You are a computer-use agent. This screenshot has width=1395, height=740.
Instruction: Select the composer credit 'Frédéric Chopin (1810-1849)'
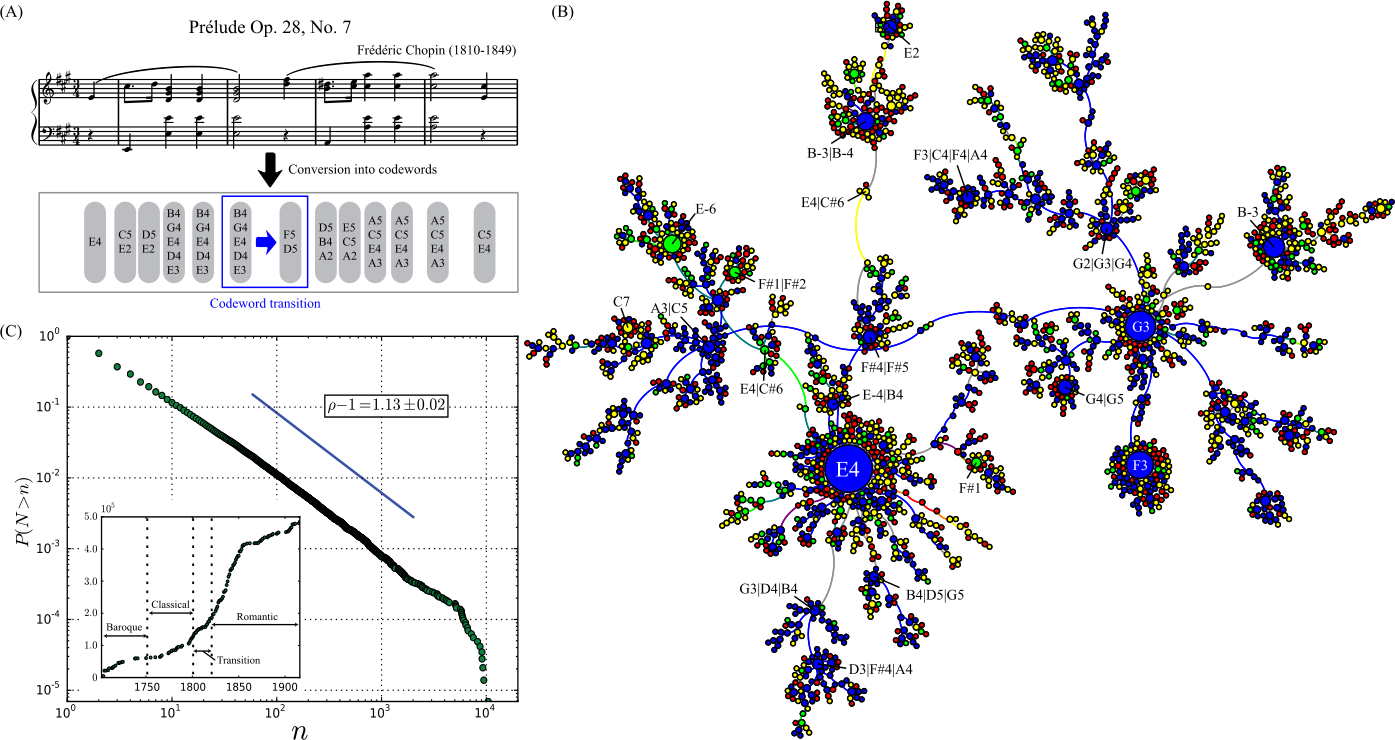(439, 51)
